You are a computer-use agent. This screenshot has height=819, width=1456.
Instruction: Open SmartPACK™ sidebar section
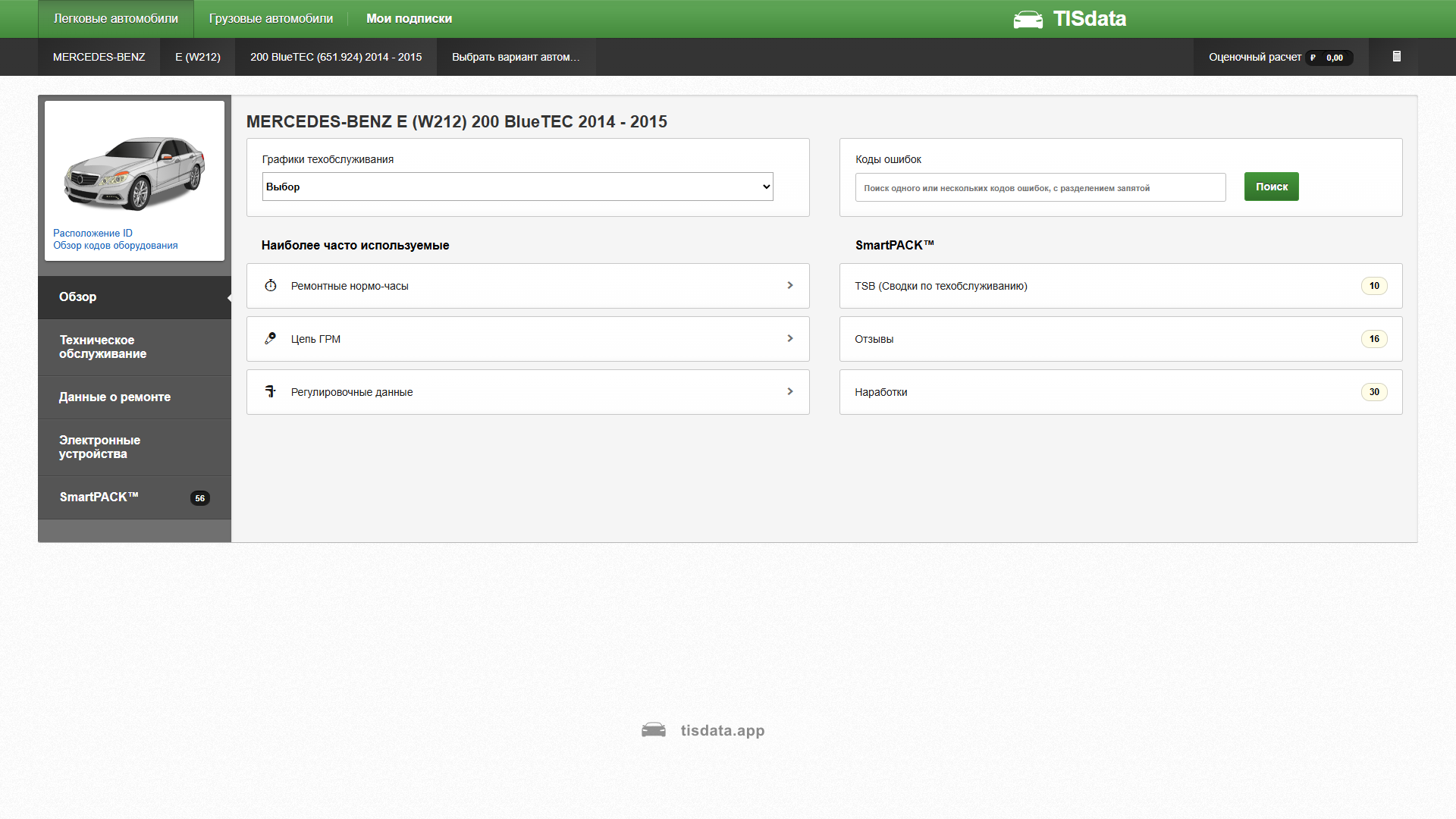[x=134, y=497]
